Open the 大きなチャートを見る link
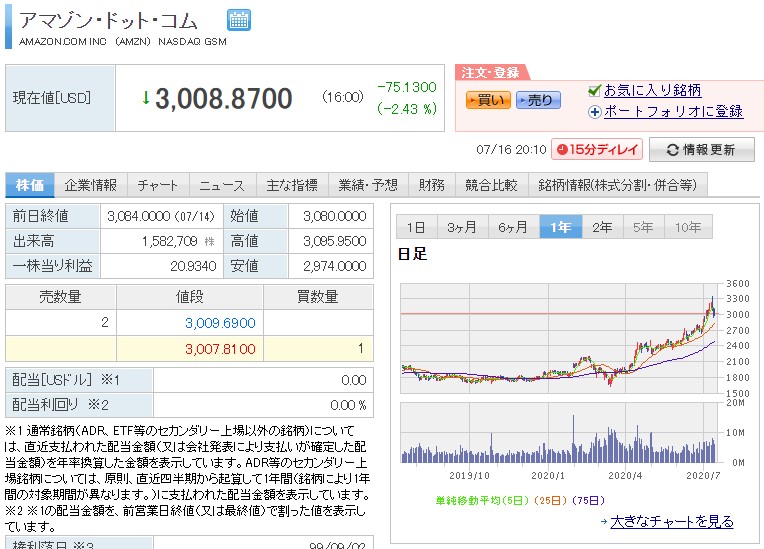764x549 pixels. [x=672, y=521]
